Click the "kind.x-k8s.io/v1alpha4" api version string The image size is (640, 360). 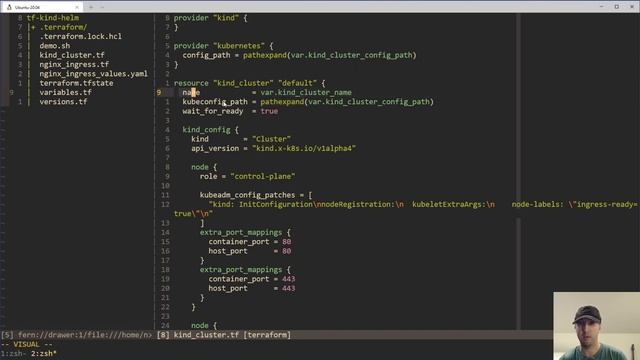pyautogui.click(x=304, y=148)
